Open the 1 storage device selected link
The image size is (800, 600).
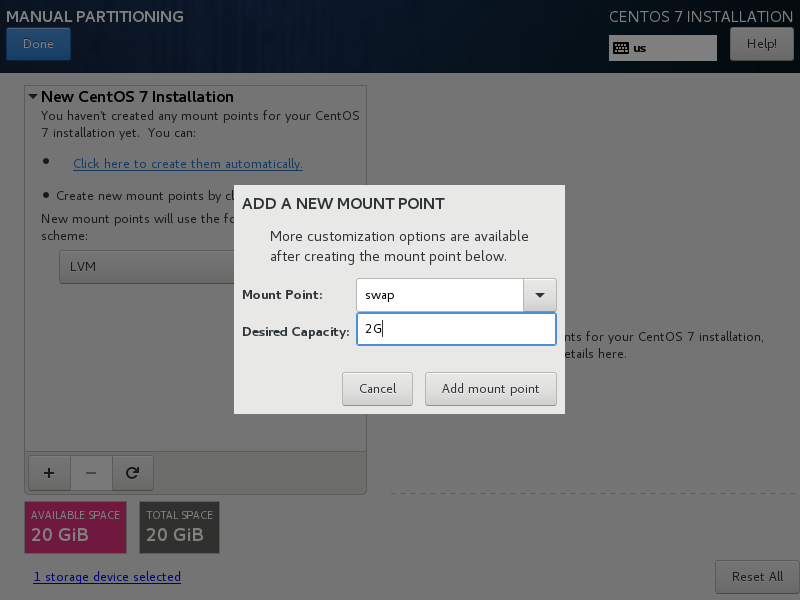(107, 577)
